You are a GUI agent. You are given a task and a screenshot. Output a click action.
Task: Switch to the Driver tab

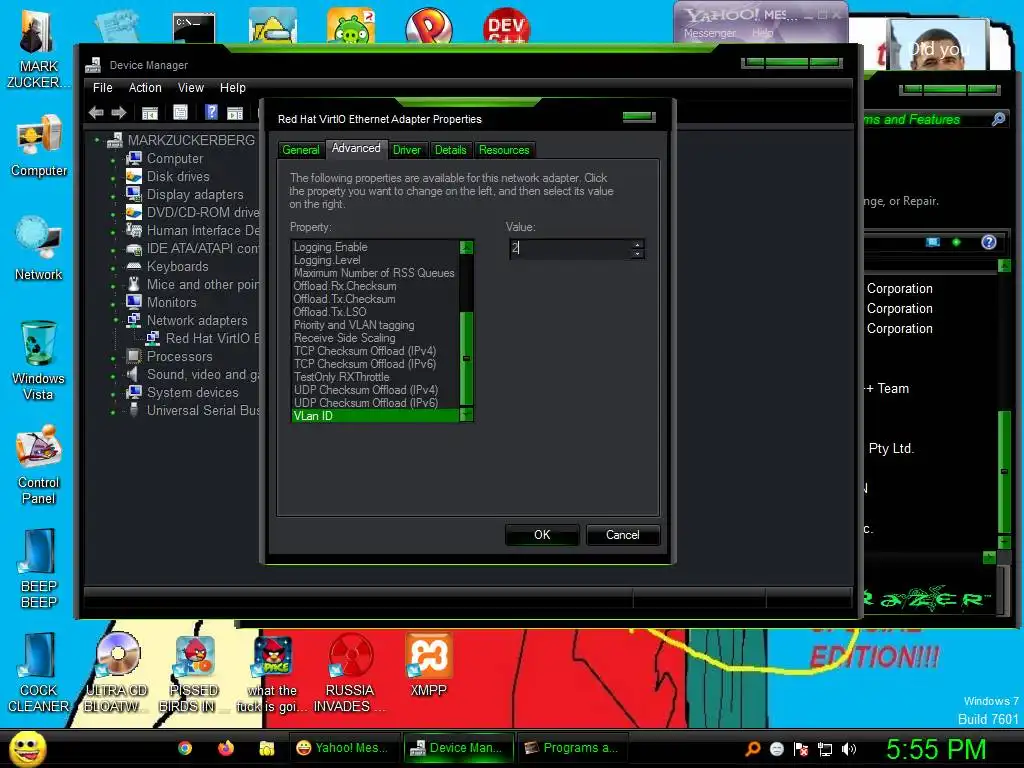coord(407,150)
